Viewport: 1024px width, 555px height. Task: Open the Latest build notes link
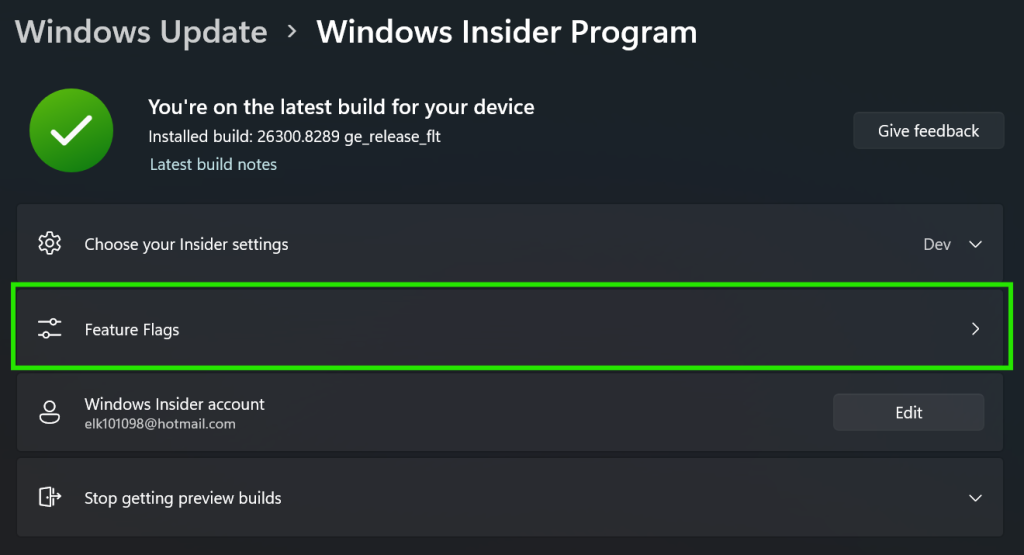(213, 164)
